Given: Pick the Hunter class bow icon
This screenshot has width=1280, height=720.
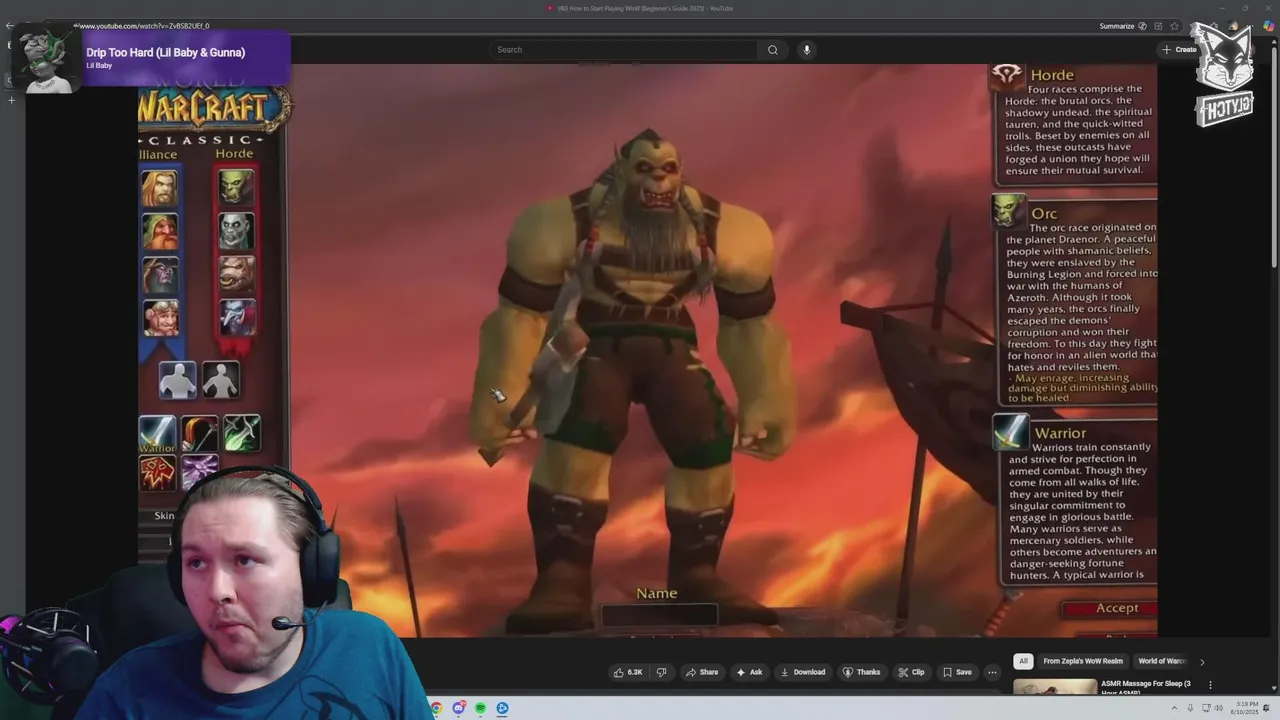Looking at the screenshot, I should pos(199,434).
